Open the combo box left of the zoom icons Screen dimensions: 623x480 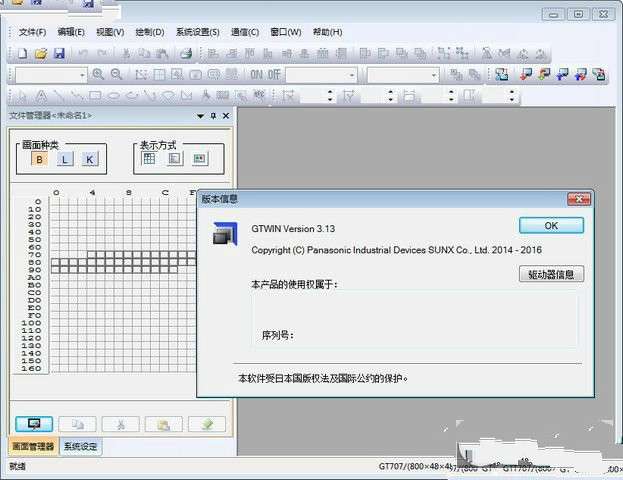[51, 75]
